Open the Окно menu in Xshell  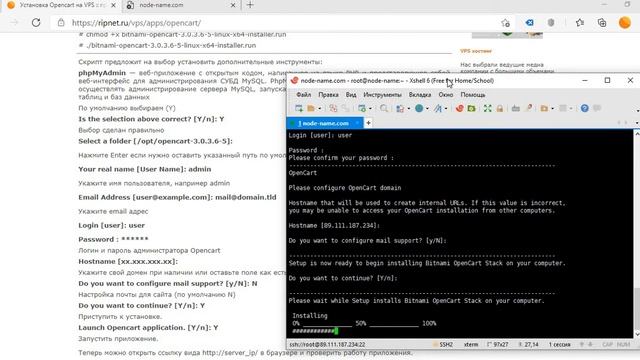pyautogui.click(x=446, y=95)
